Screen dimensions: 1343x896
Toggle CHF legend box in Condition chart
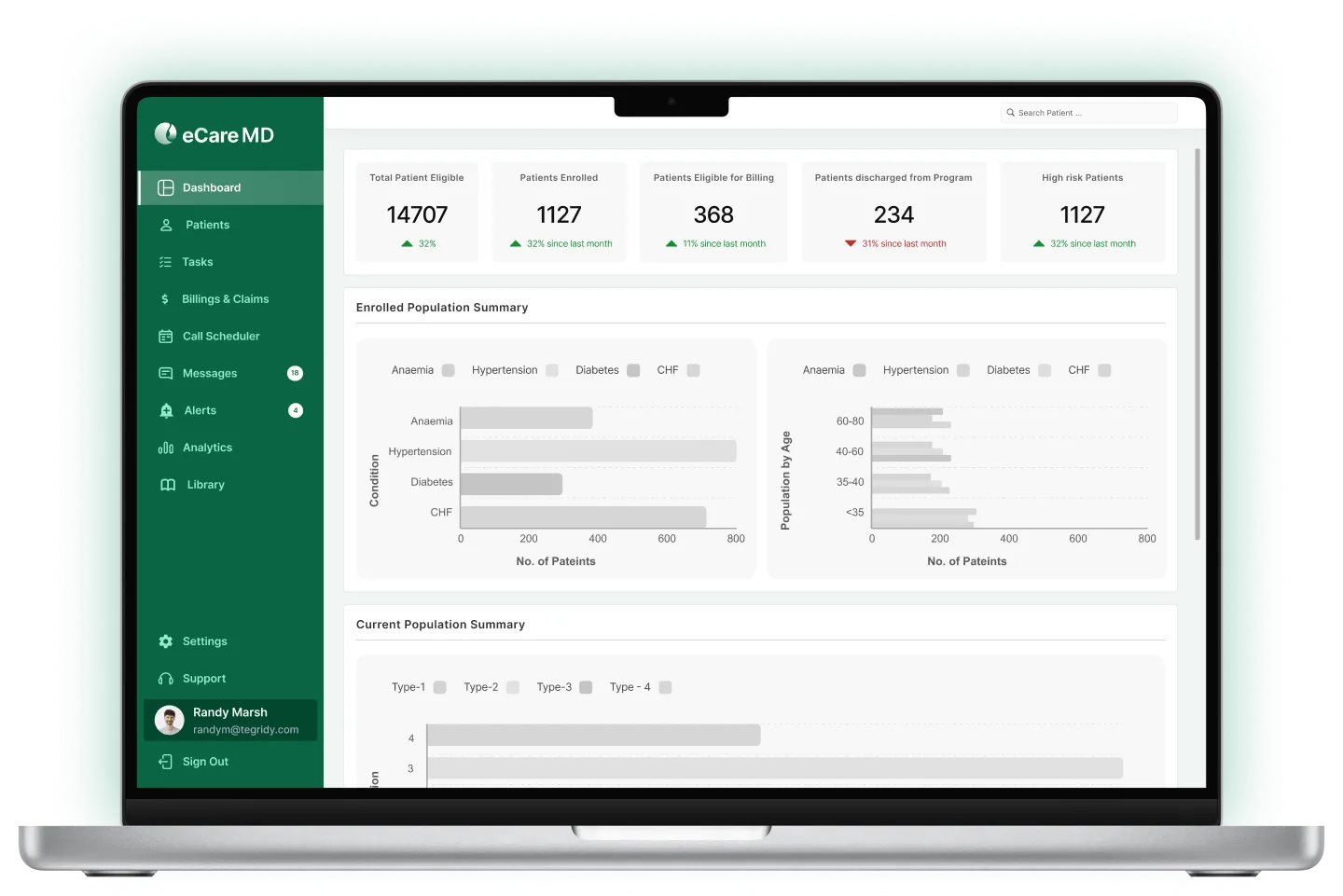click(693, 370)
